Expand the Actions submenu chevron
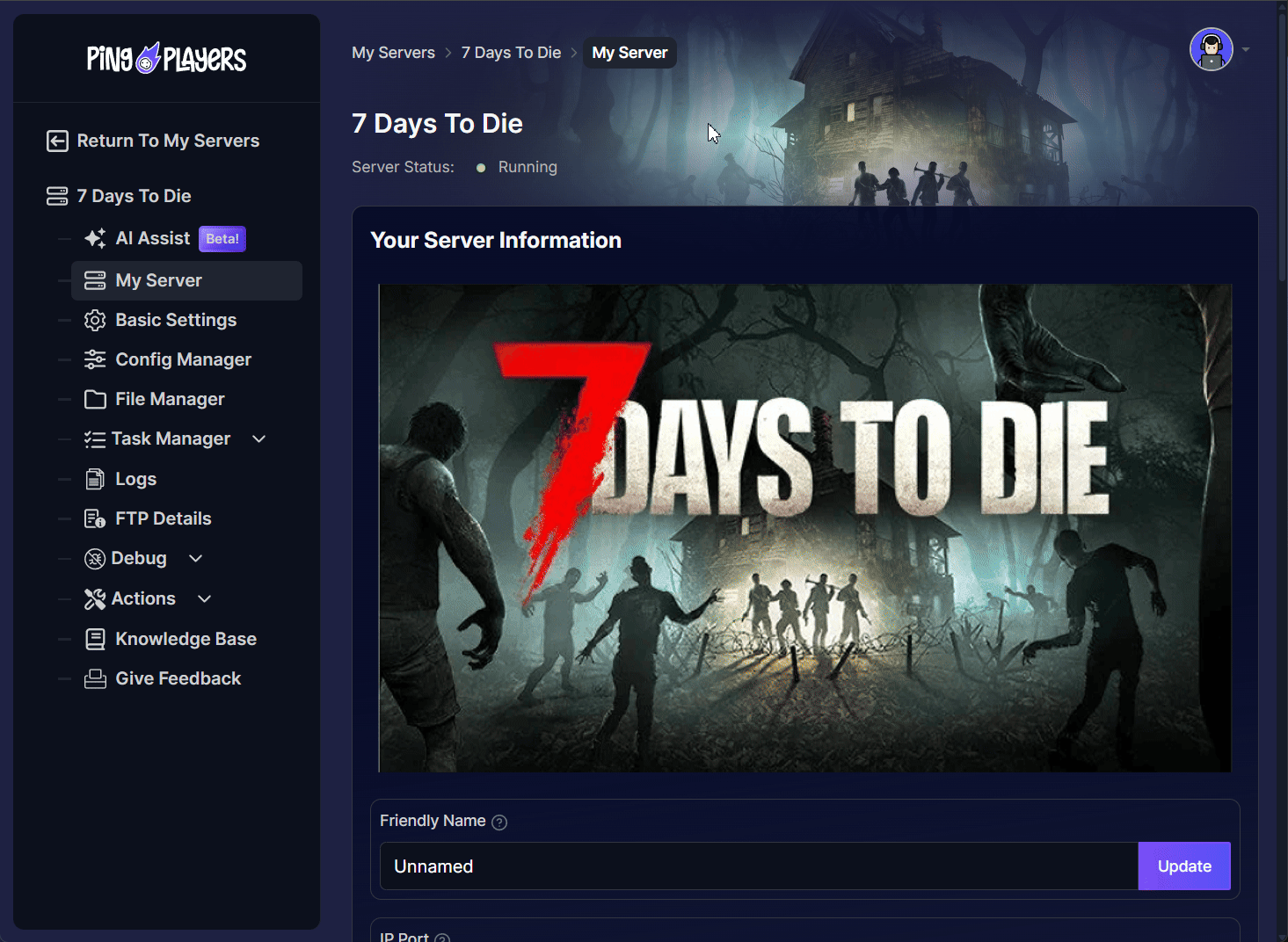 click(204, 598)
